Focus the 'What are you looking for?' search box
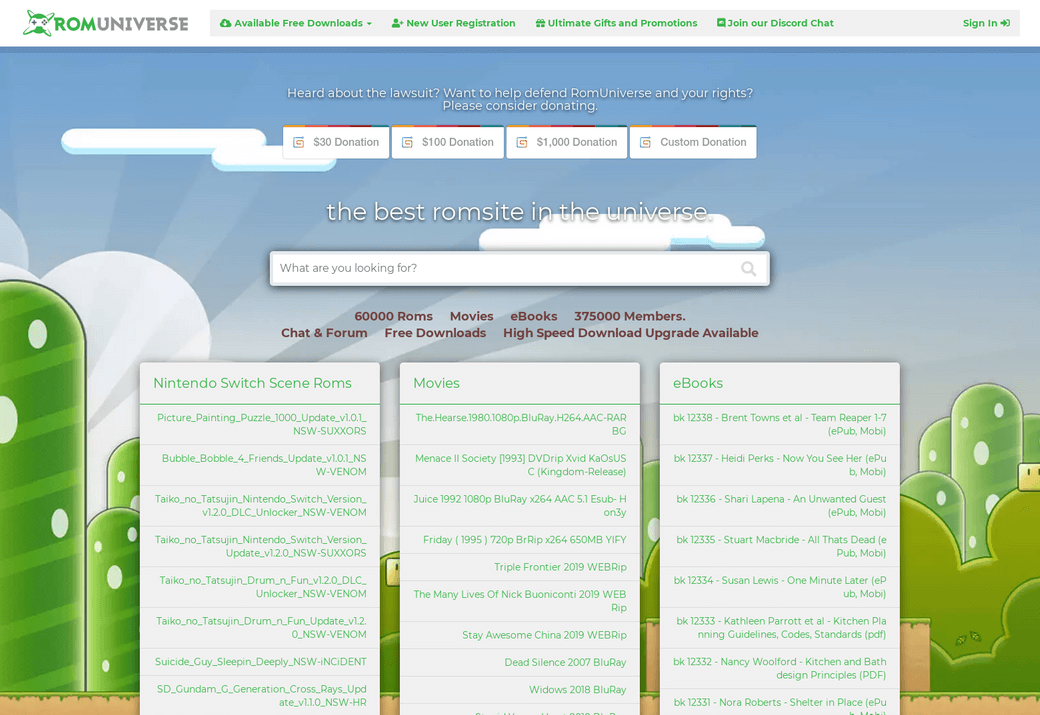This screenshot has width=1040, height=715. [519, 269]
